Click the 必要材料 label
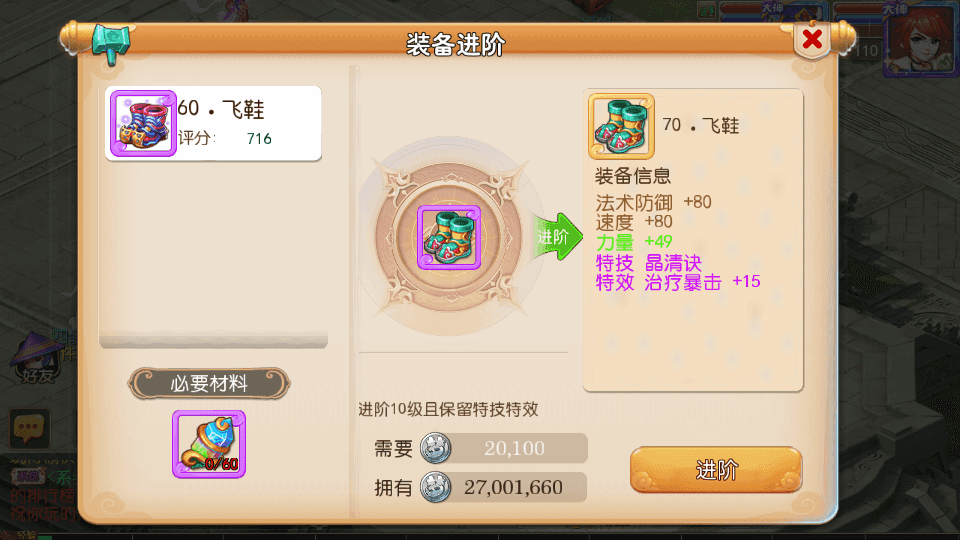Viewport: 960px width, 540px height. (209, 384)
